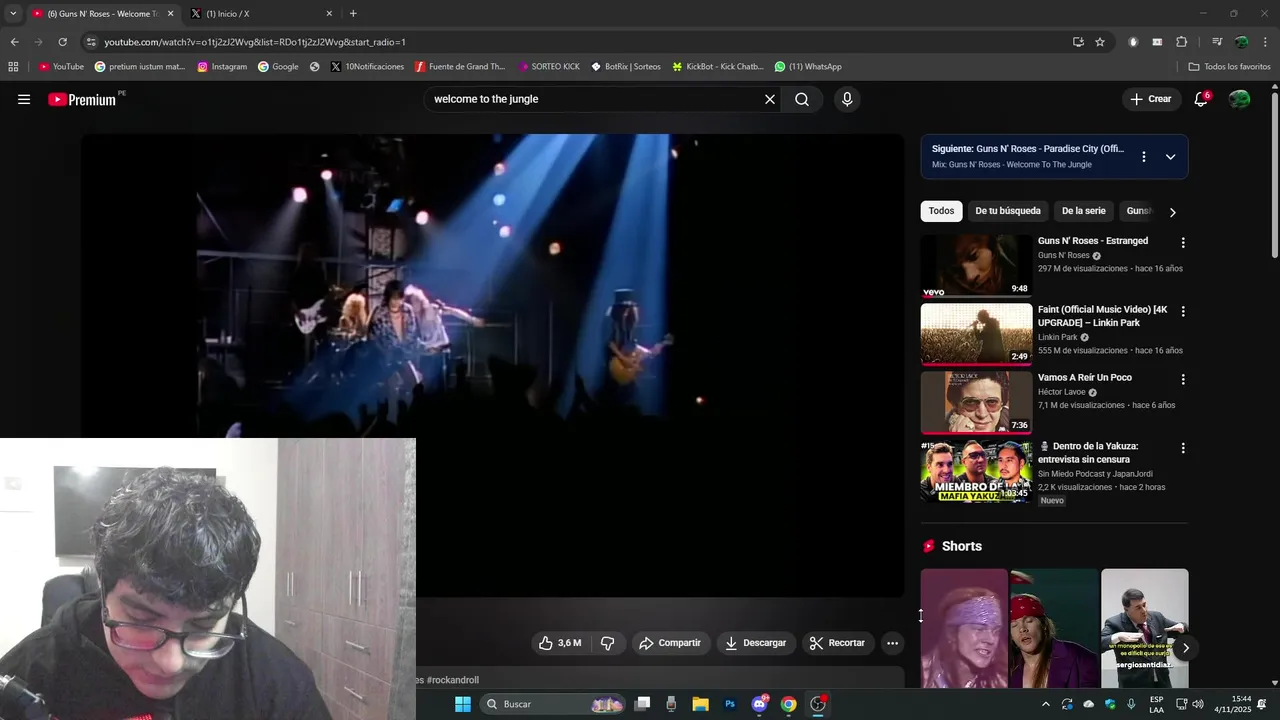
Task: Open tab search dropdown in title bar
Action: click(x=13, y=14)
